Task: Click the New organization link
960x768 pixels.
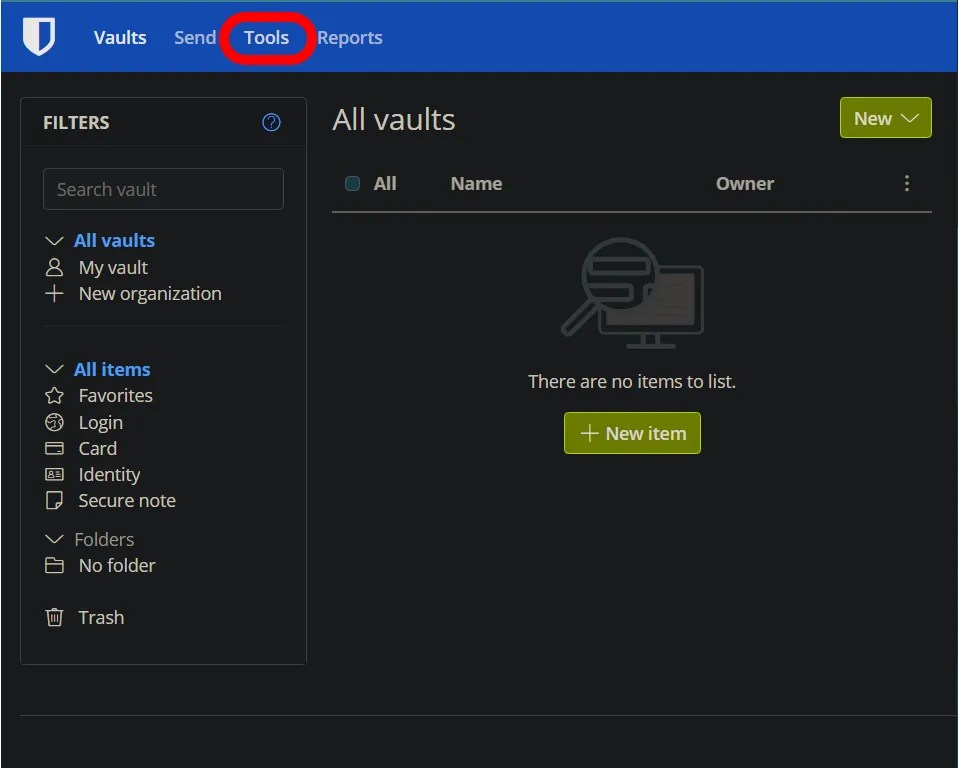Action: pos(149,293)
